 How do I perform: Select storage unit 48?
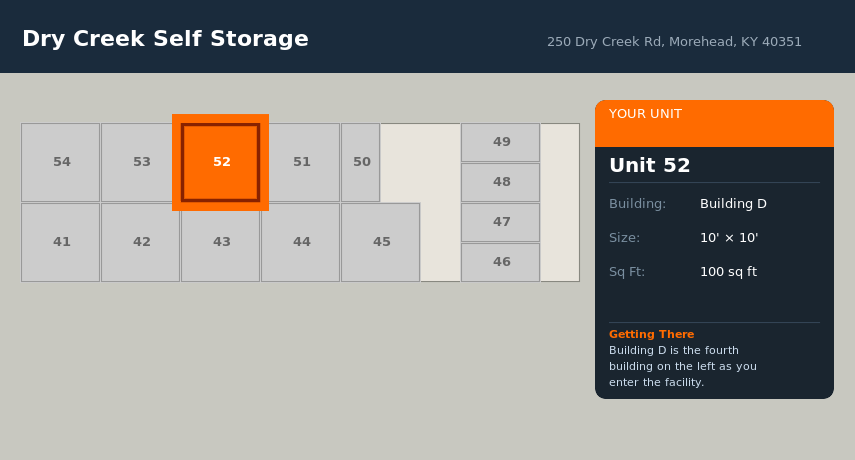coord(501,182)
